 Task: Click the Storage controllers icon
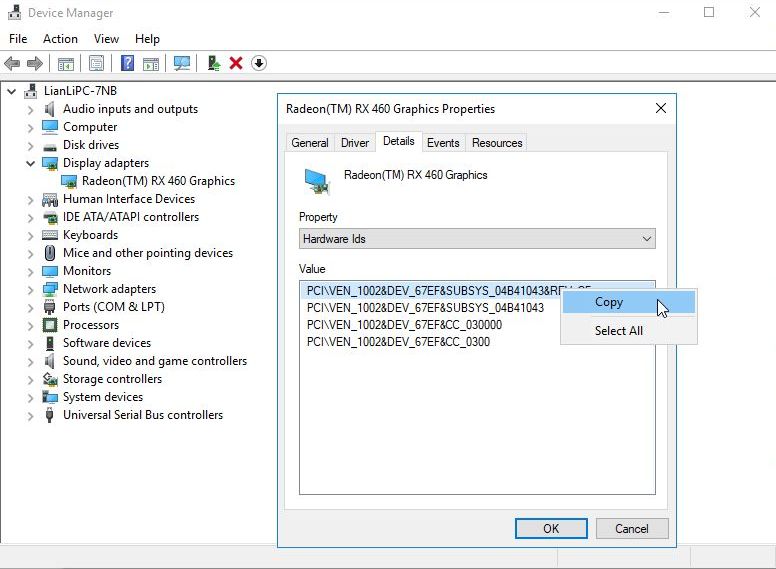tap(50, 379)
